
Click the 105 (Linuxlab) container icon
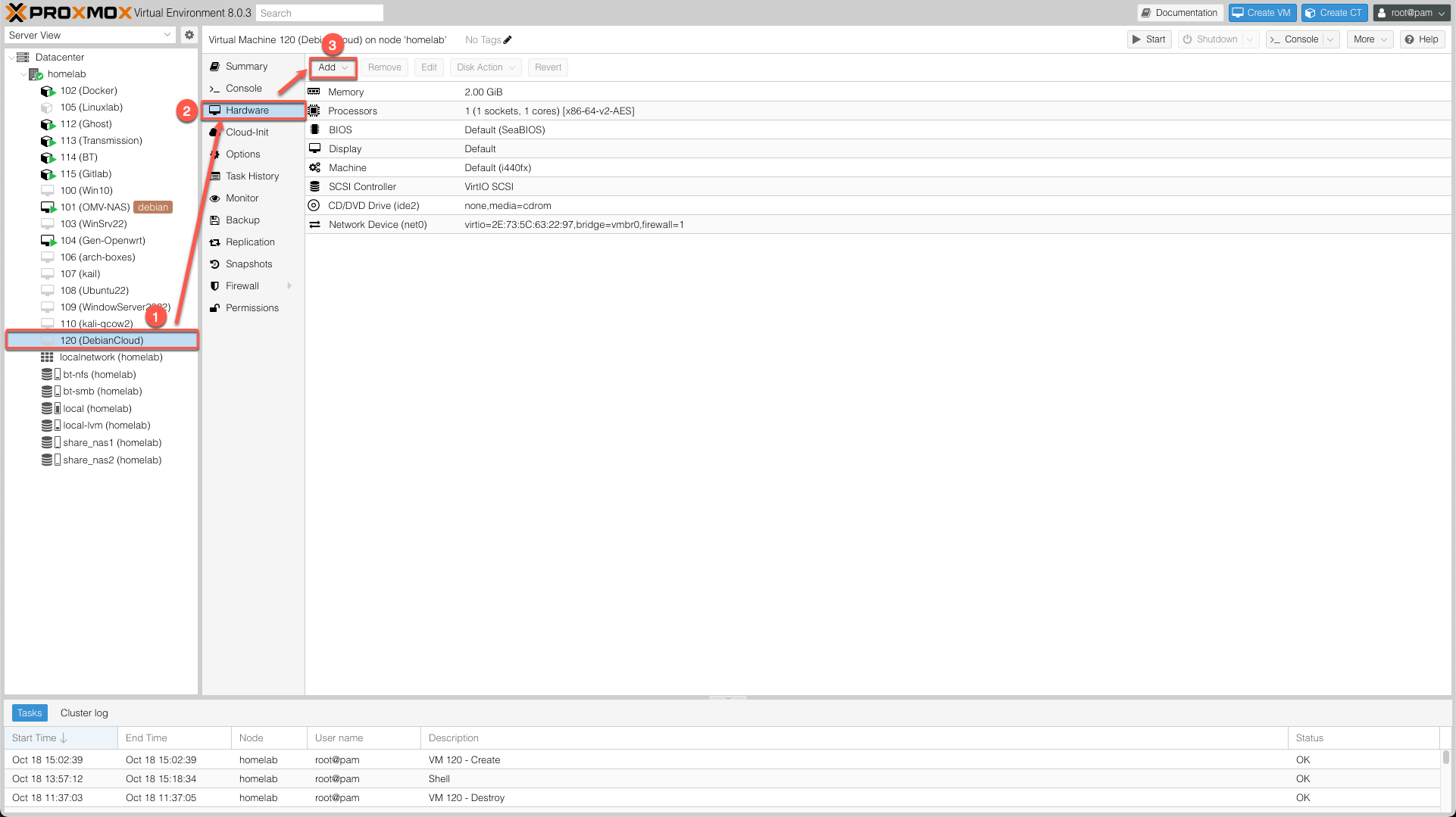[48, 107]
